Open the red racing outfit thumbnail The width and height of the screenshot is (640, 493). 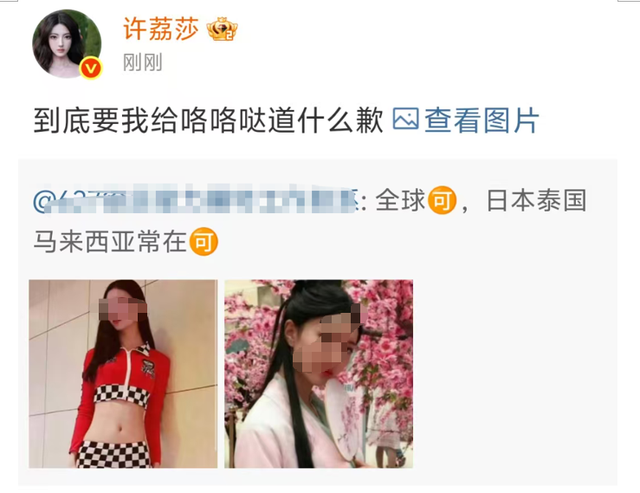(123, 373)
